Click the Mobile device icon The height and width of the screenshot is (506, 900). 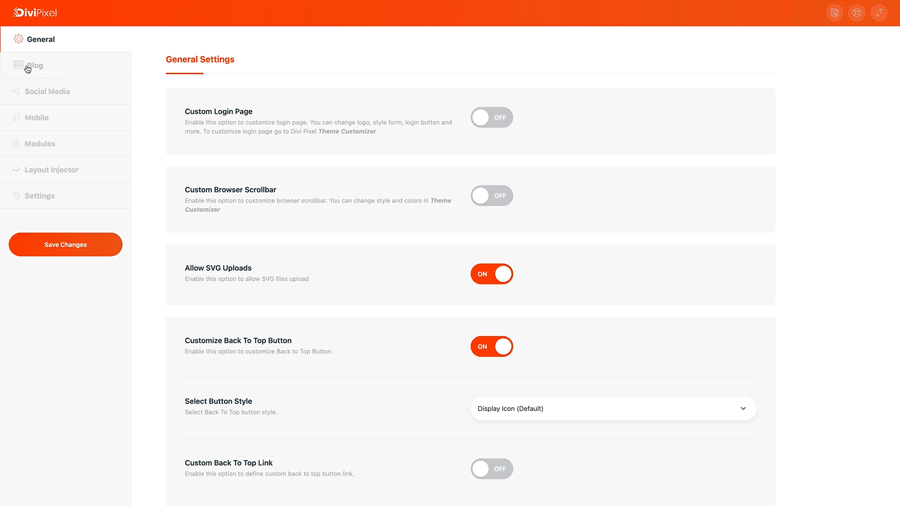point(16,117)
